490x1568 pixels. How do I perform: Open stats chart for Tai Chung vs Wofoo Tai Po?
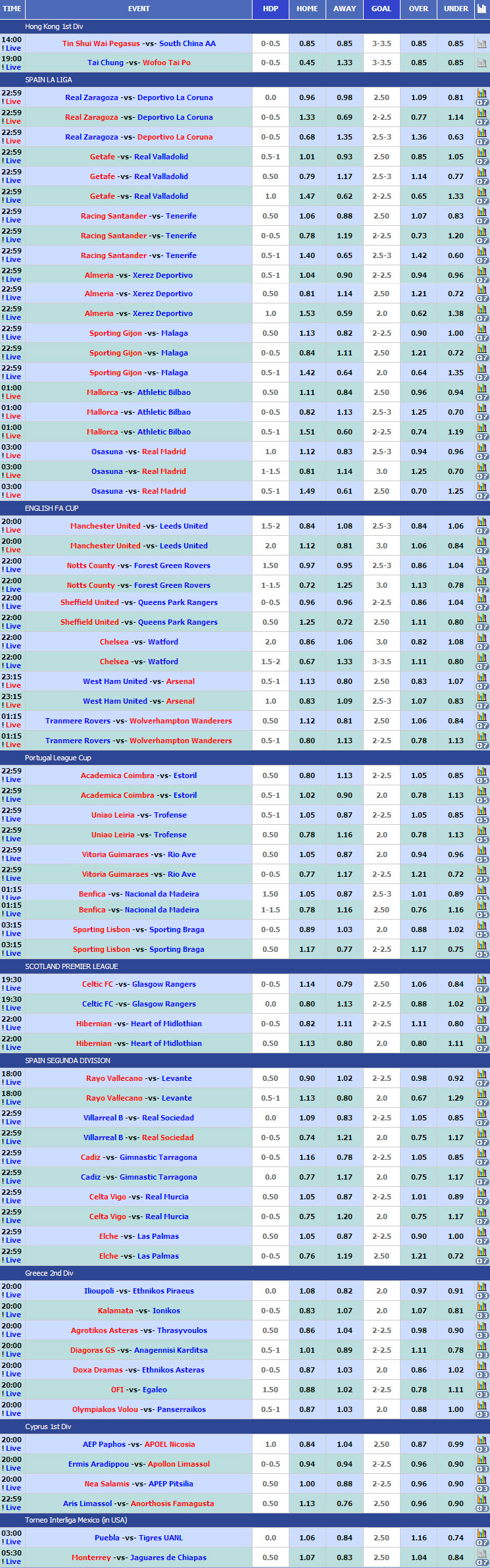point(481,63)
